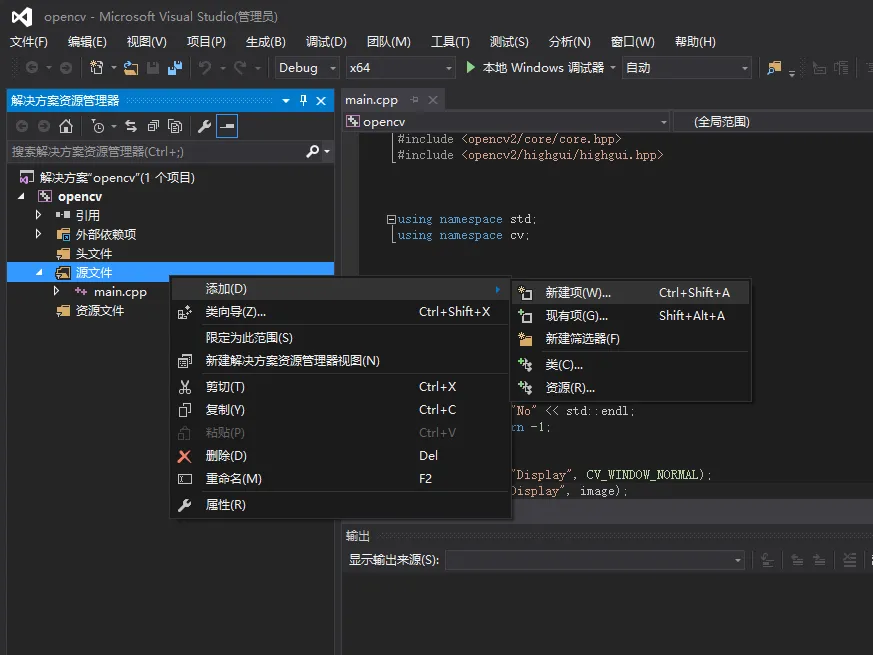Viewport: 873px width, 655px height.
Task: Select 新建项(W)... in submenu
Action: (x=631, y=293)
